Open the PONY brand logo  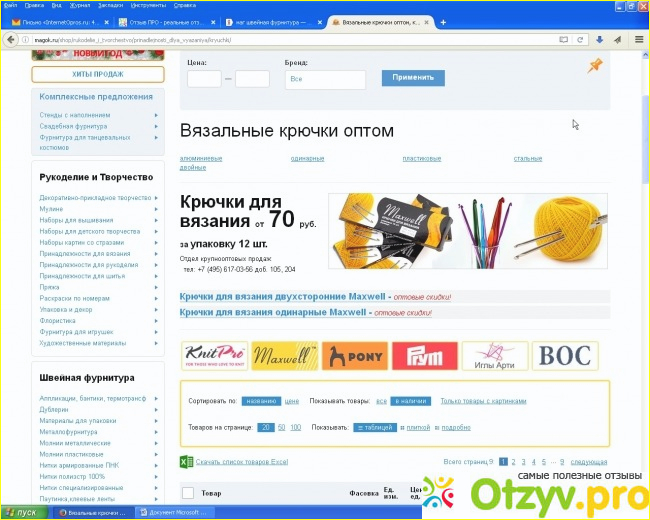353,355
